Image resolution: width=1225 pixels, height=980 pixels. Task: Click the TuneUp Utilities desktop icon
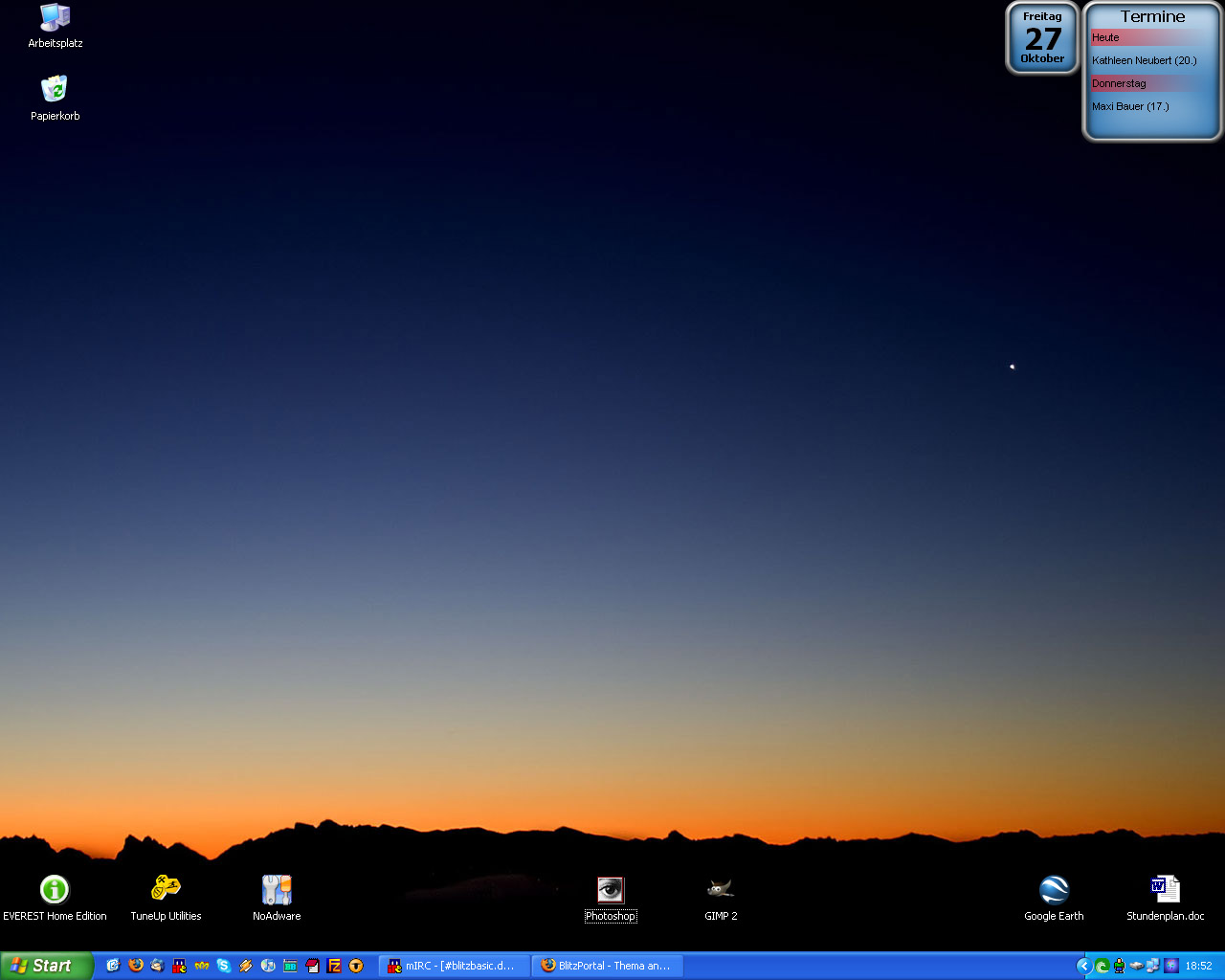[166, 890]
